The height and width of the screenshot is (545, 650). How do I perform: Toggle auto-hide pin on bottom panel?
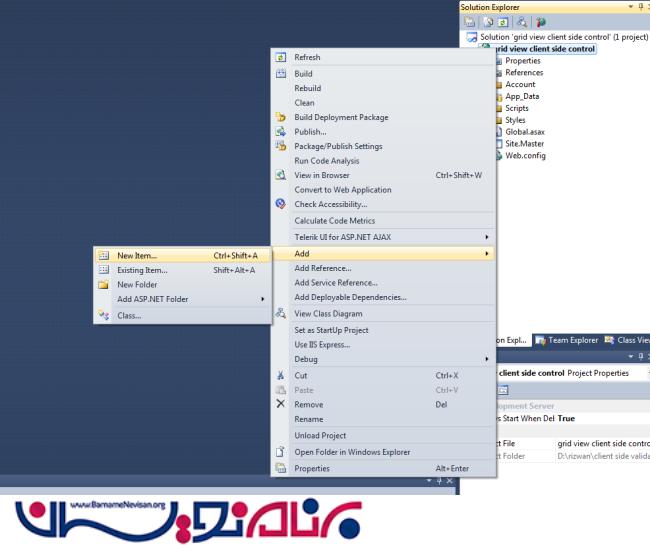[439, 481]
